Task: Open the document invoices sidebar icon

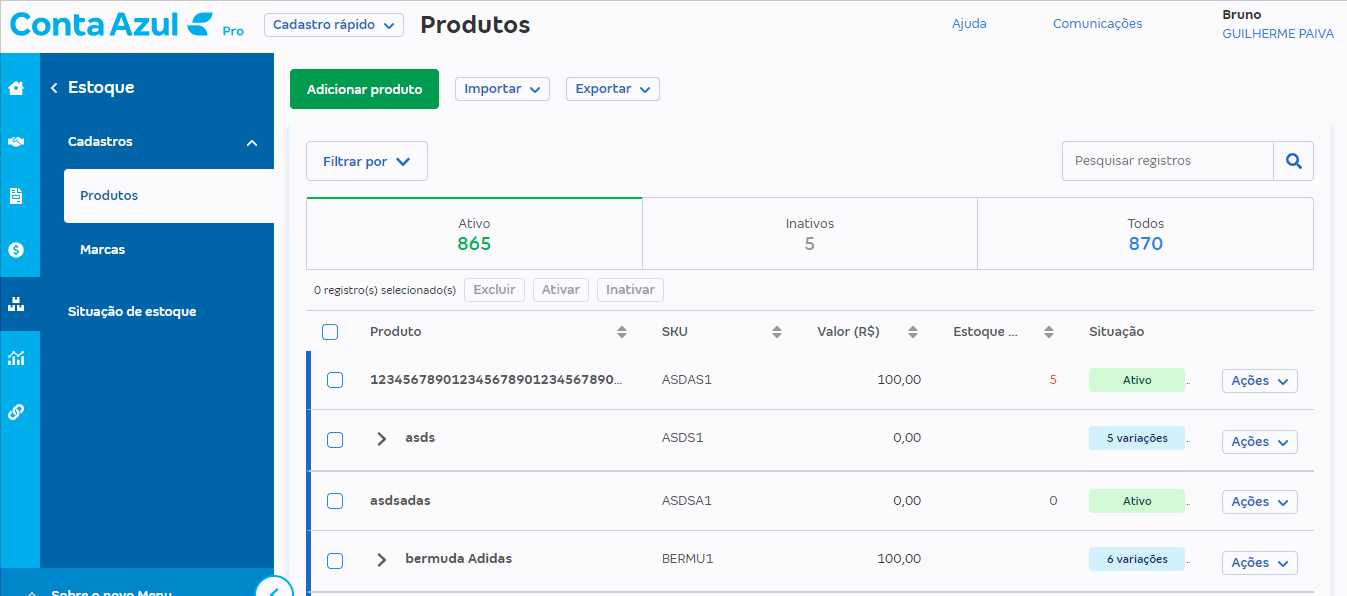Action: [x=16, y=196]
